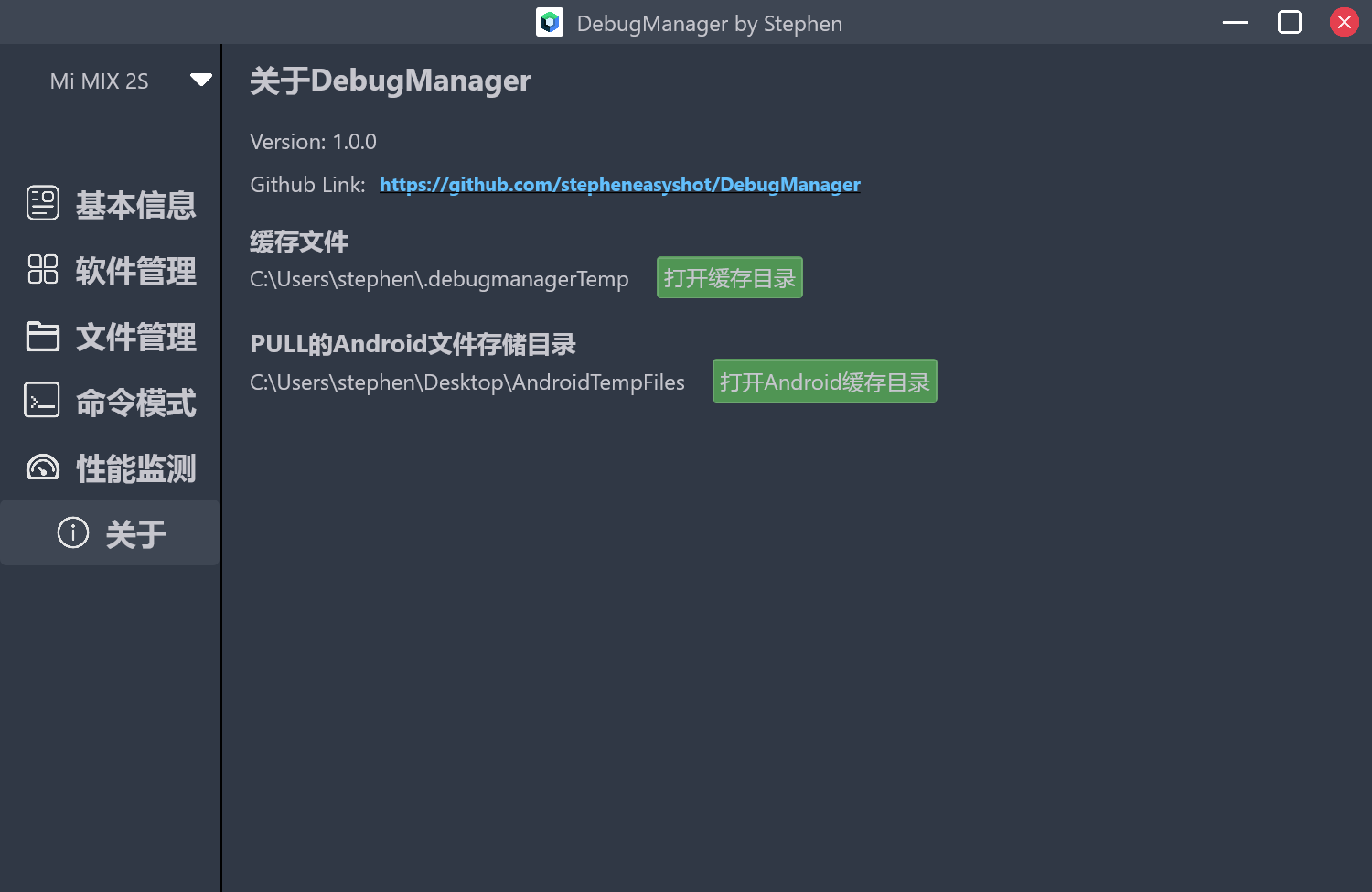Screen dimensions: 1372x892
Task: Click the 软件管理 app grid icon
Action: coord(43,269)
